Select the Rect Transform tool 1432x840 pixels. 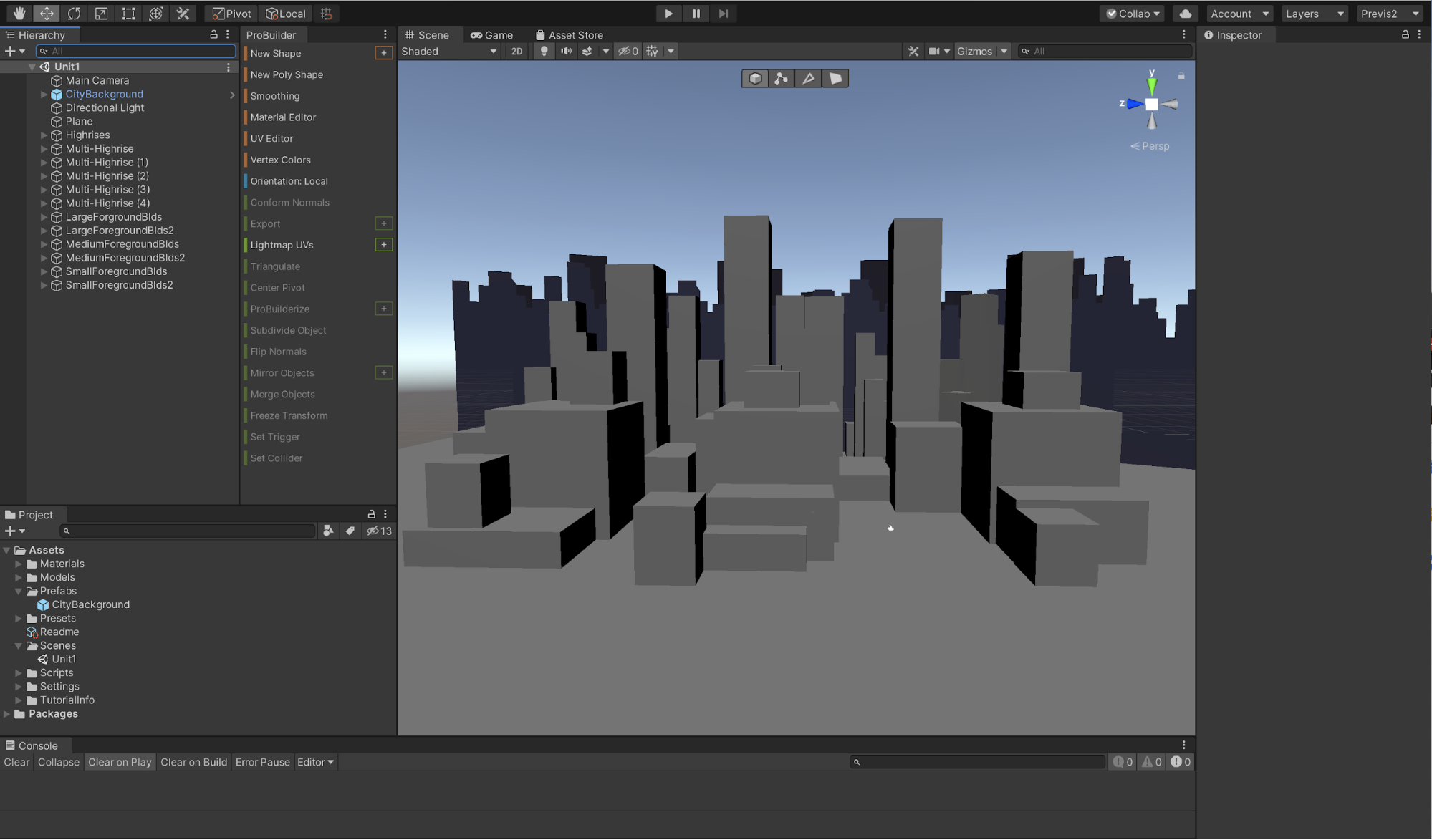point(128,14)
